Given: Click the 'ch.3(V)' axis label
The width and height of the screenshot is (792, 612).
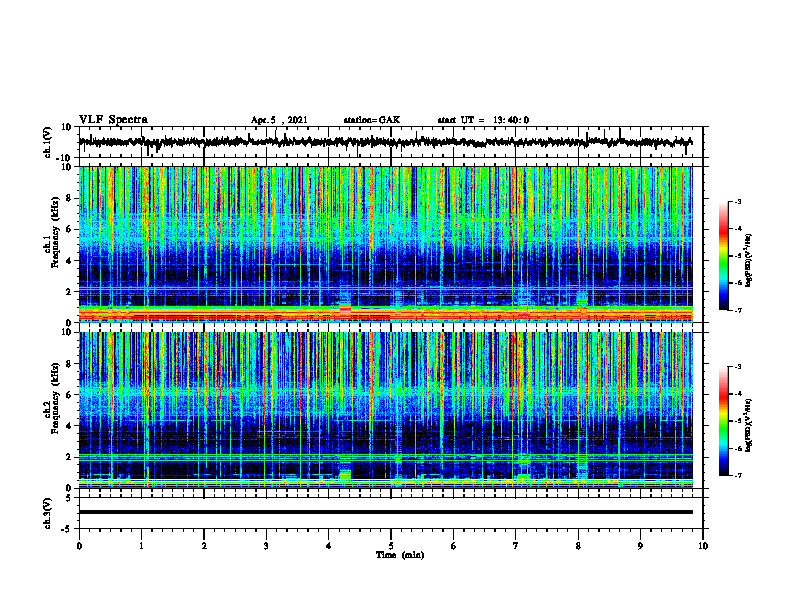Looking at the screenshot, I should (48, 513).
